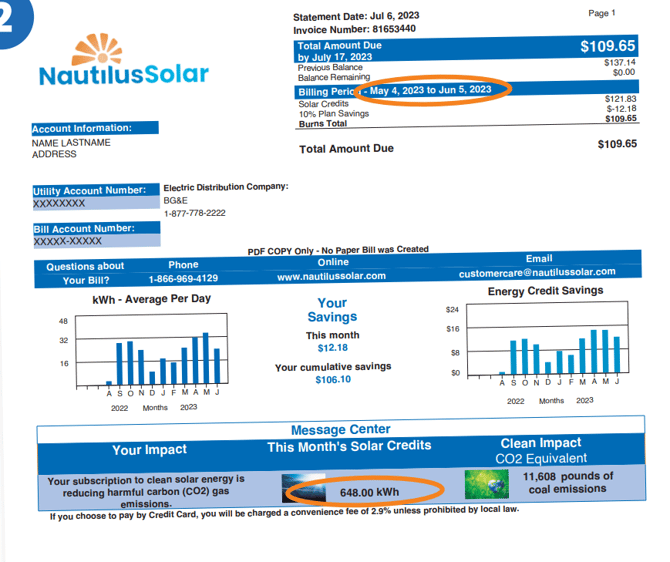The width and height of the screenshot is (670, 562).
Task: Click the Solar Credits amount $121.83
Action: (620, 99)
